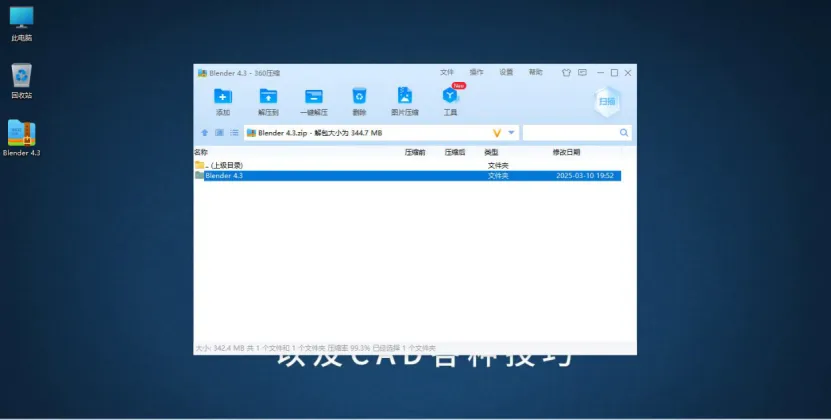Image resolution: width=831 pixels, height=420 pixels.
Task: Expand the path bar dropdown arrow
Action: coord(511,133)
